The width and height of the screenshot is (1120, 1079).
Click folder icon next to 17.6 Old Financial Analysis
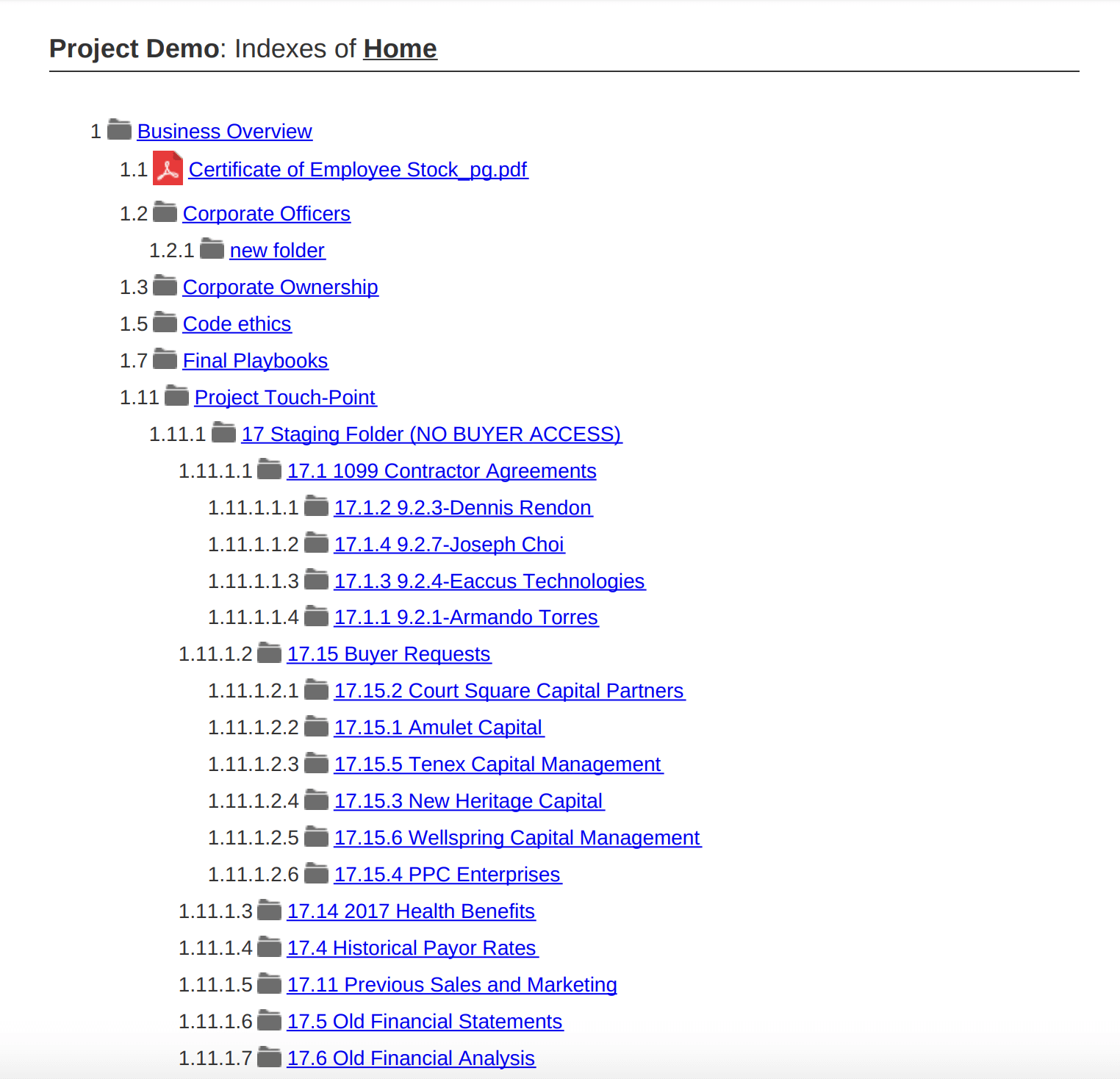coord(269,1057)
